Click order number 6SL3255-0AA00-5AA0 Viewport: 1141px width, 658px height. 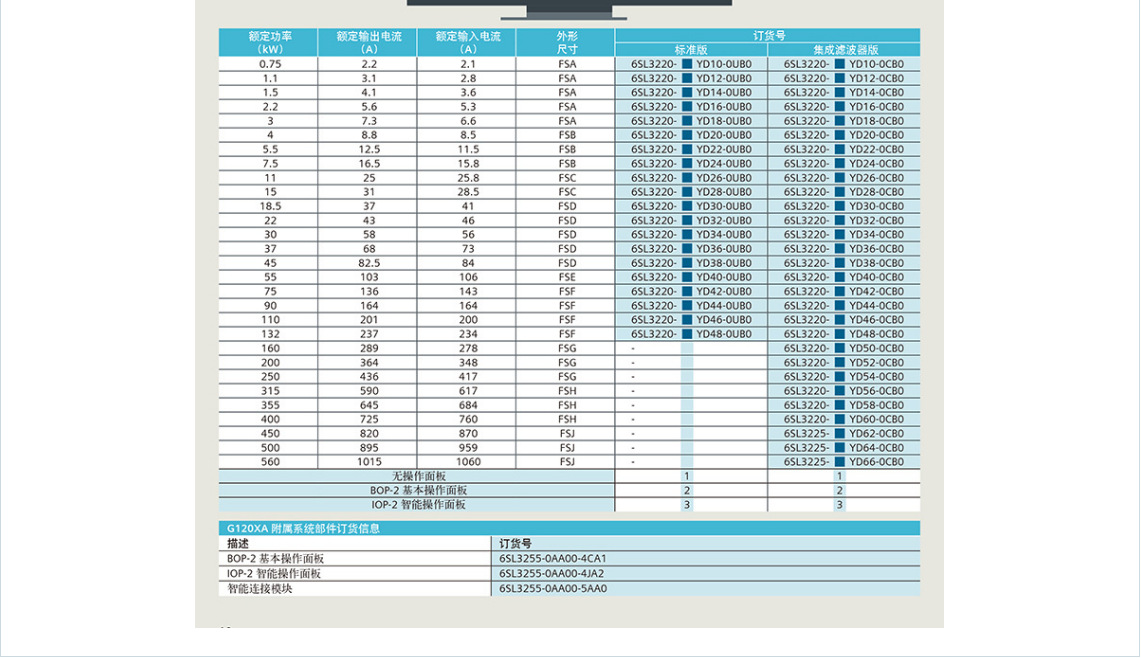coord(553,588)
